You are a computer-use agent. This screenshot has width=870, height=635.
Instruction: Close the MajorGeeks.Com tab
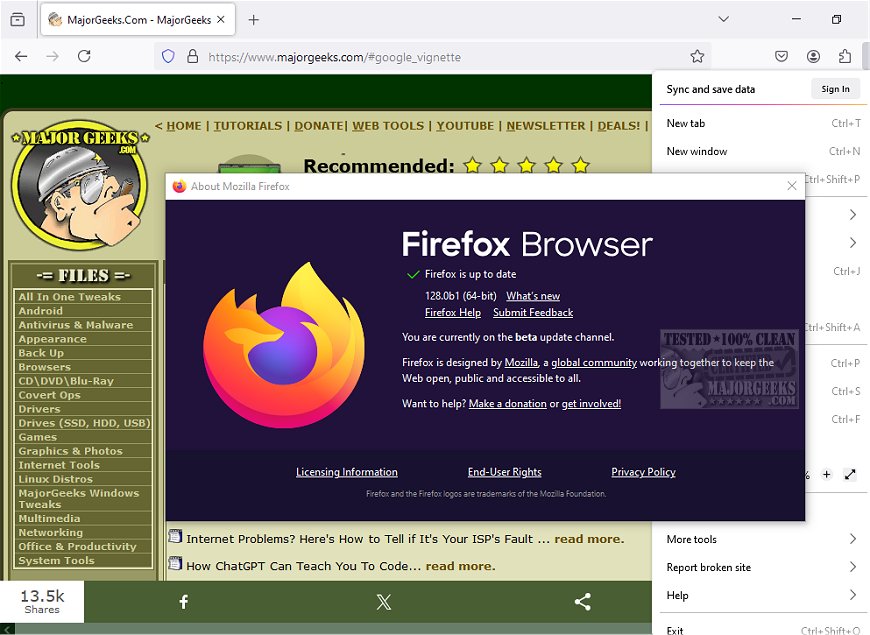point(221,19)
